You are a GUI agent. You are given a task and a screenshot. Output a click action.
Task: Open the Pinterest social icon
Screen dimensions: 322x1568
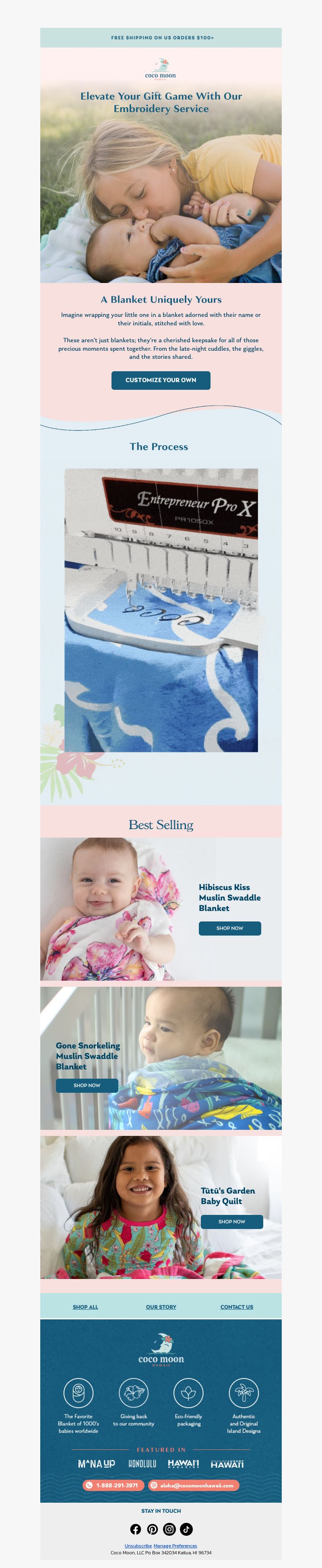tap(153, 1529)
